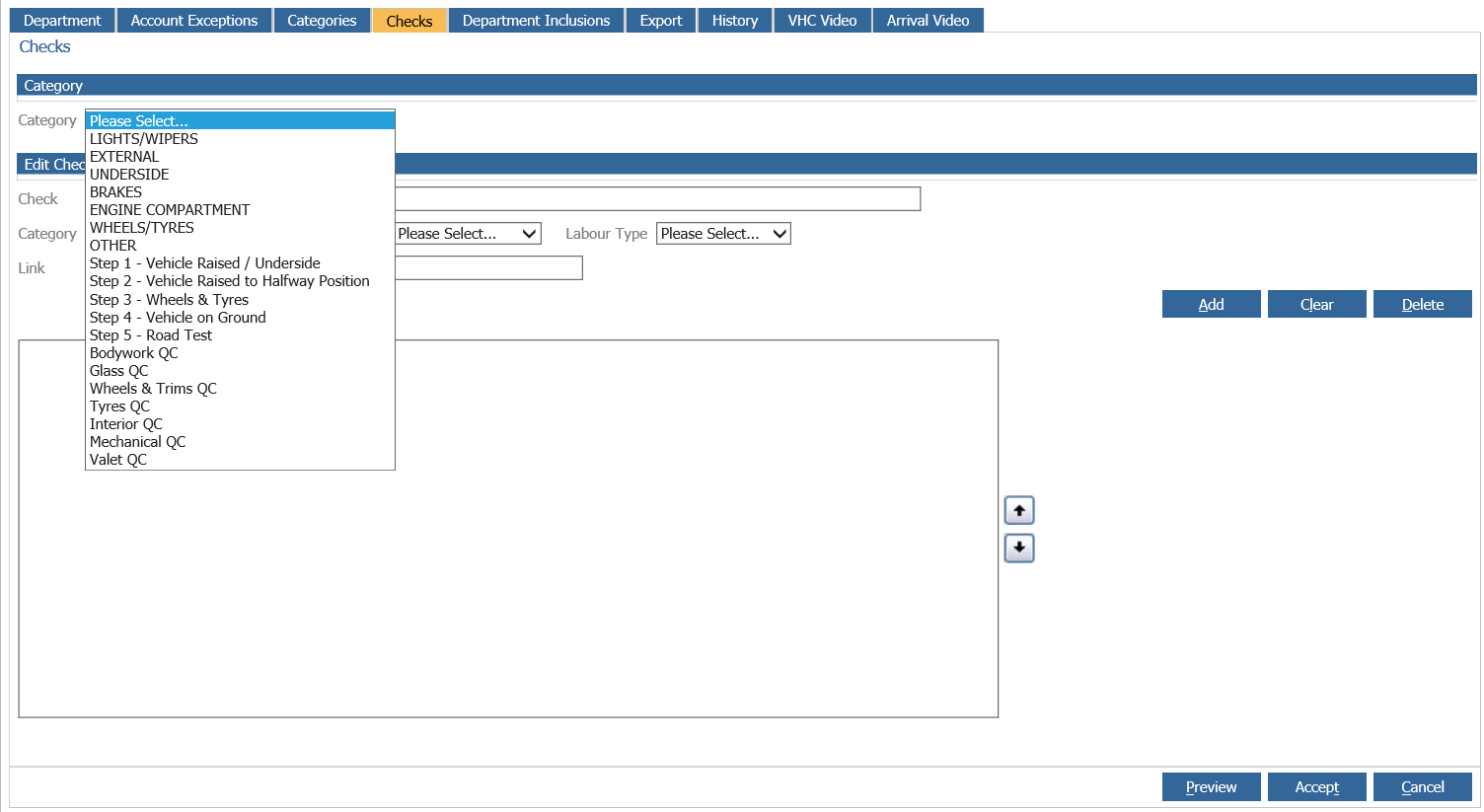
Task: Expand the Labour Type dropdown
Action: pos(723,234)
